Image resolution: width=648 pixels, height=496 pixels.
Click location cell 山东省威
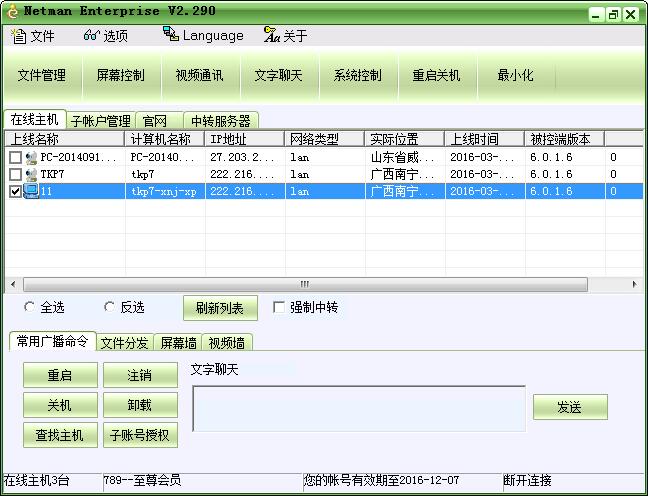click(x=402, y=157)
